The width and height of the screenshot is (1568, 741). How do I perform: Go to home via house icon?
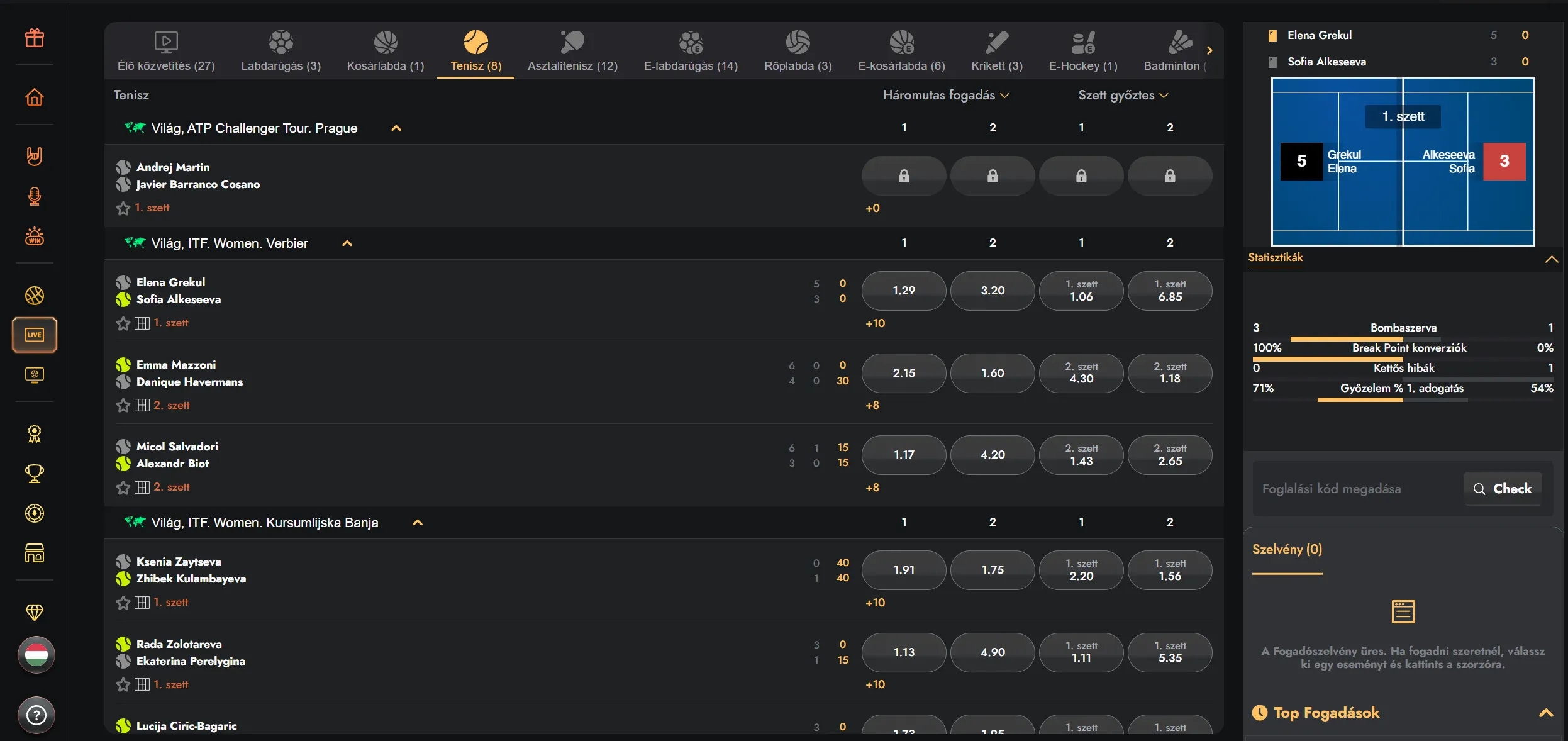click(35, 97)
